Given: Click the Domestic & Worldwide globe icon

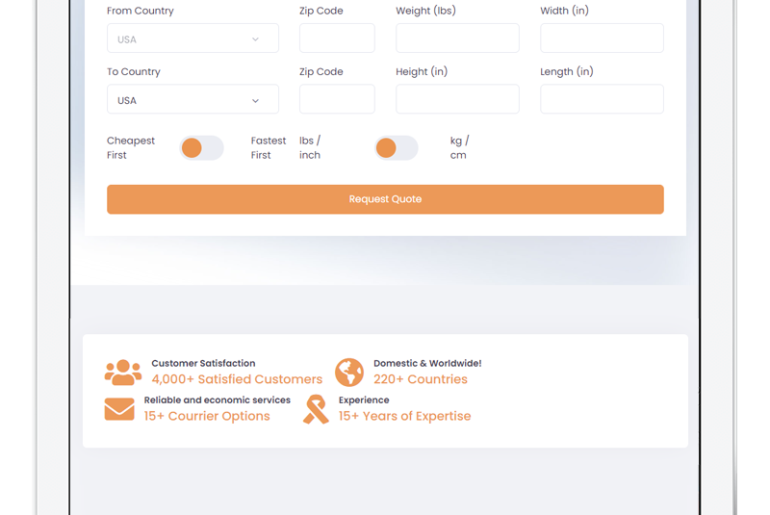Looking at the screenshot, I should tap(349, 372).
